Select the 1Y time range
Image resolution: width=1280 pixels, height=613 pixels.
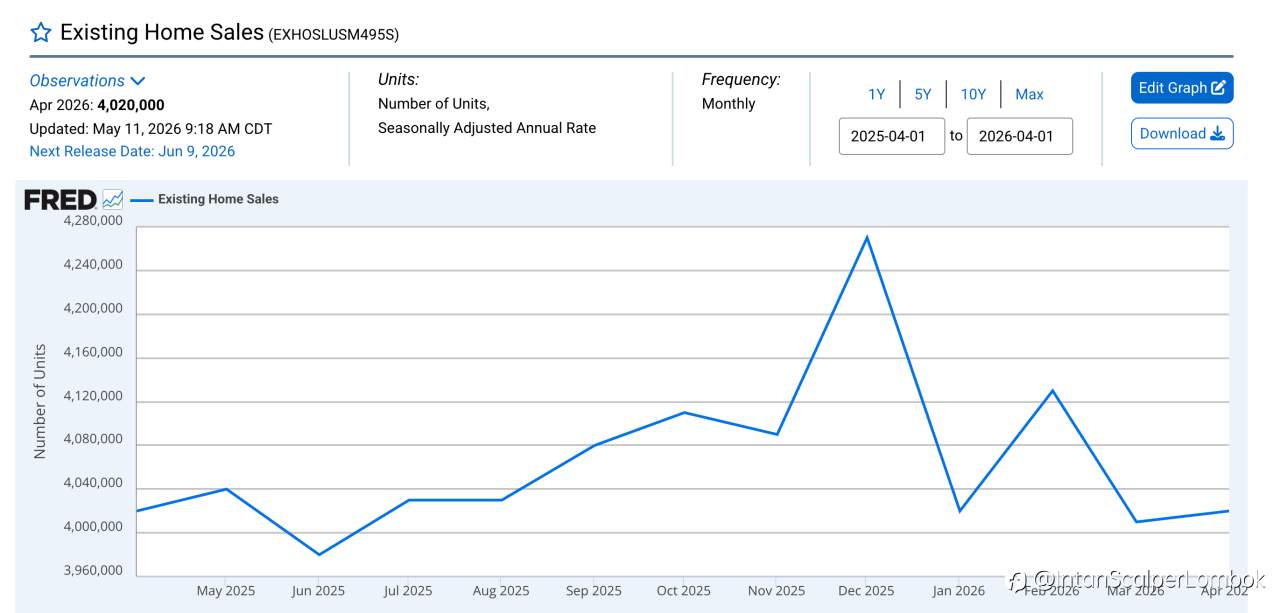click(x=876, y=94)
